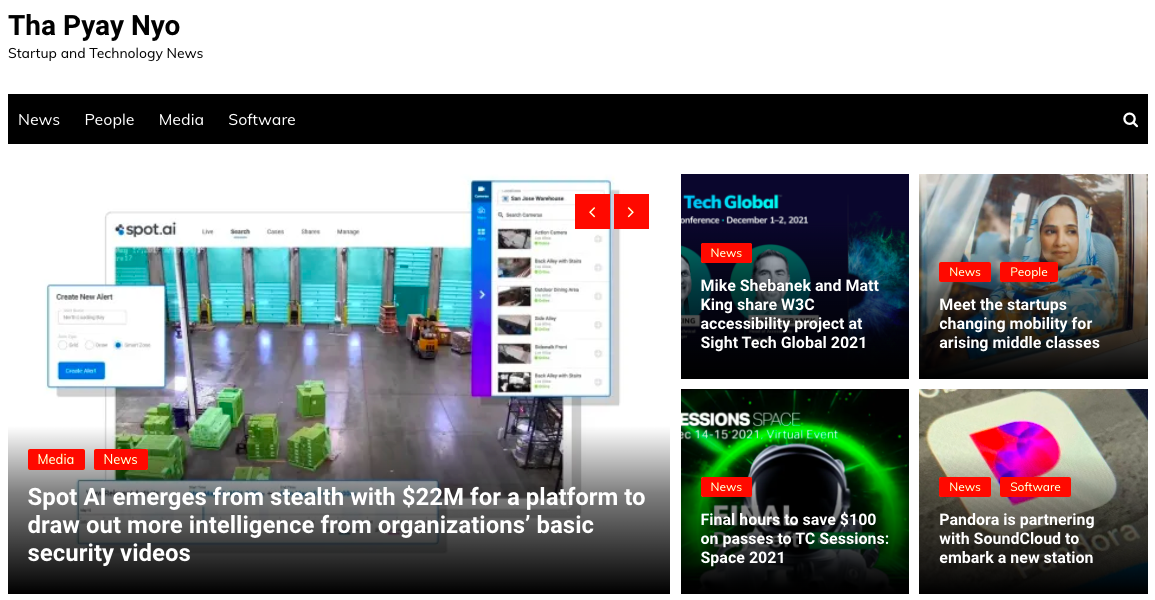Open "Final hours to save $100" headline
This screenshot has height=600, width=1155.
click(795, 538)
